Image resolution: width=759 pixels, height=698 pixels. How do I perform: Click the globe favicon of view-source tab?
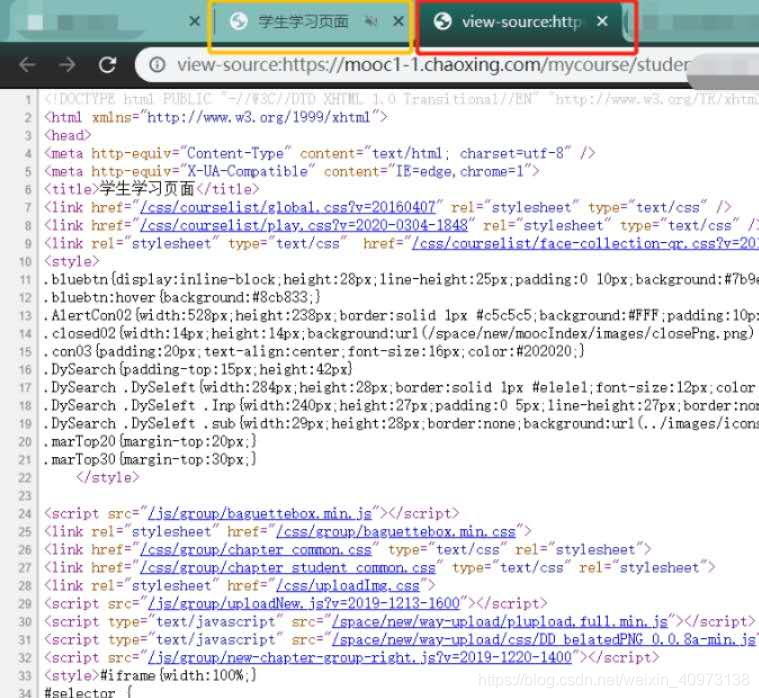442,21
